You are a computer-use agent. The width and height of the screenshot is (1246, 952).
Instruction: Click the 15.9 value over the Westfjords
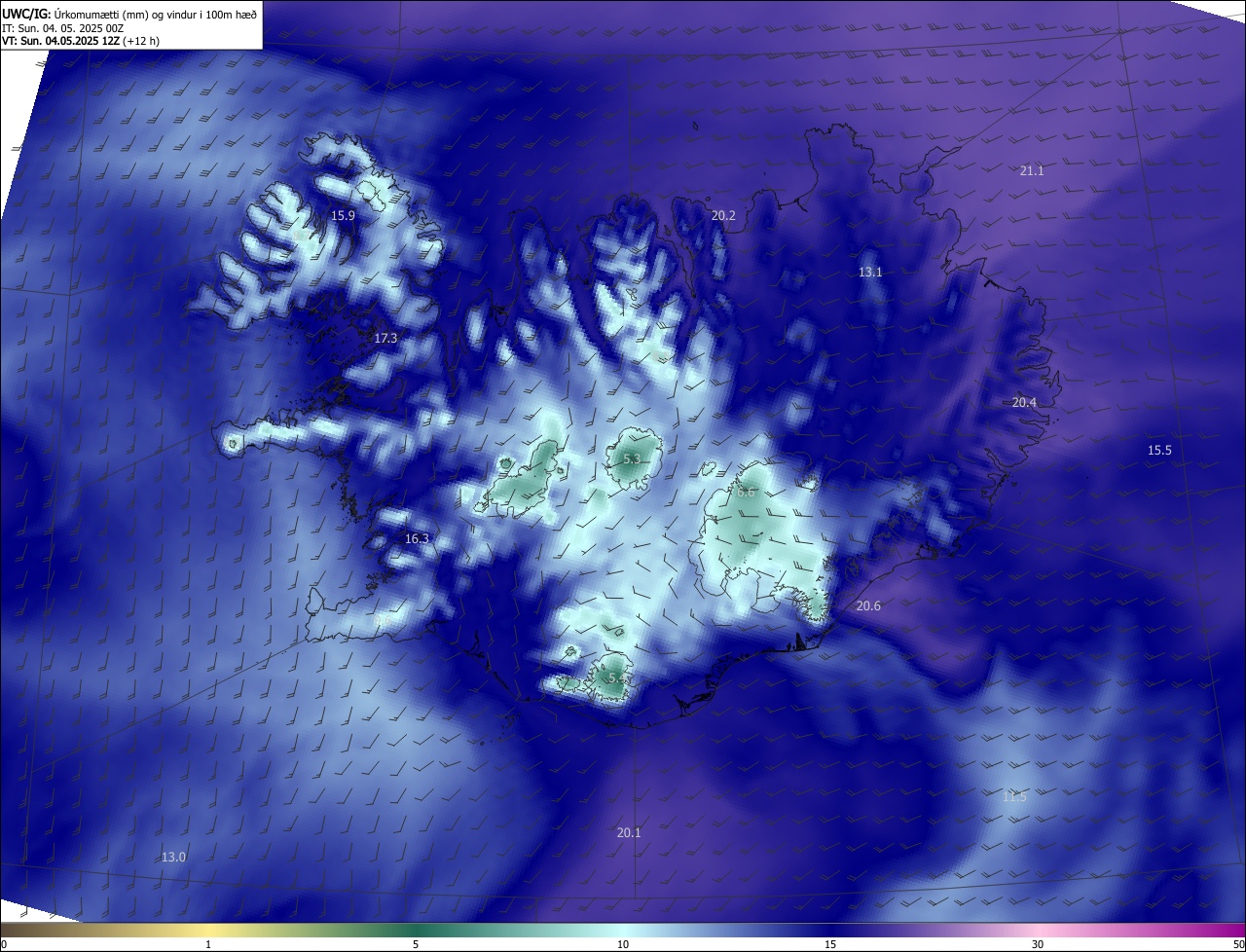[x=343, y=215]
